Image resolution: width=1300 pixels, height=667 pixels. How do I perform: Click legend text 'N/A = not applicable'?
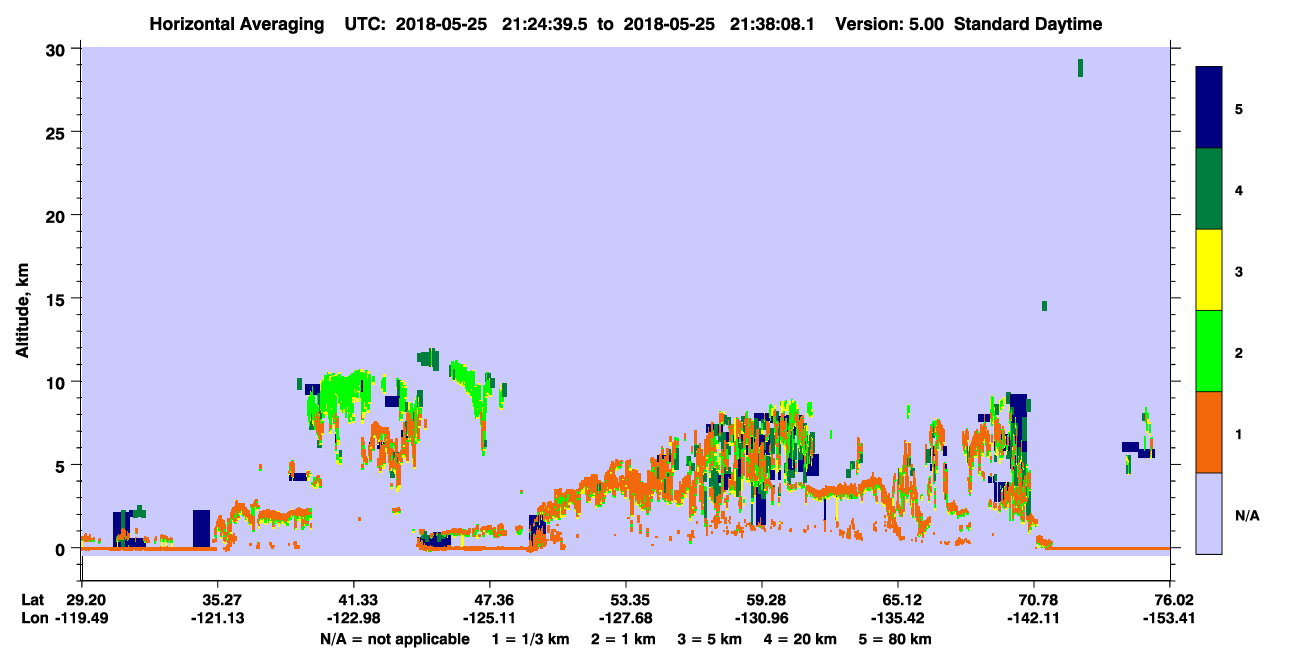(395, 639)
